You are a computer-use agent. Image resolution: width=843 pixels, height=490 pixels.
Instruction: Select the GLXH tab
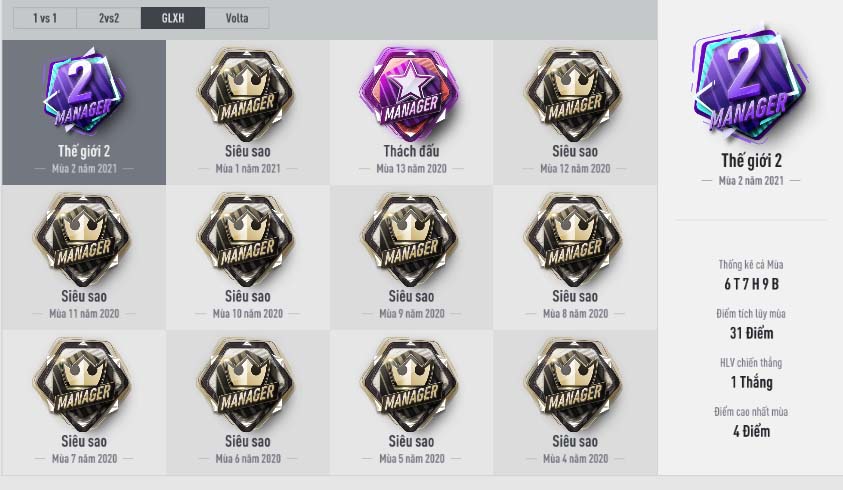click(x=173, y=18)
